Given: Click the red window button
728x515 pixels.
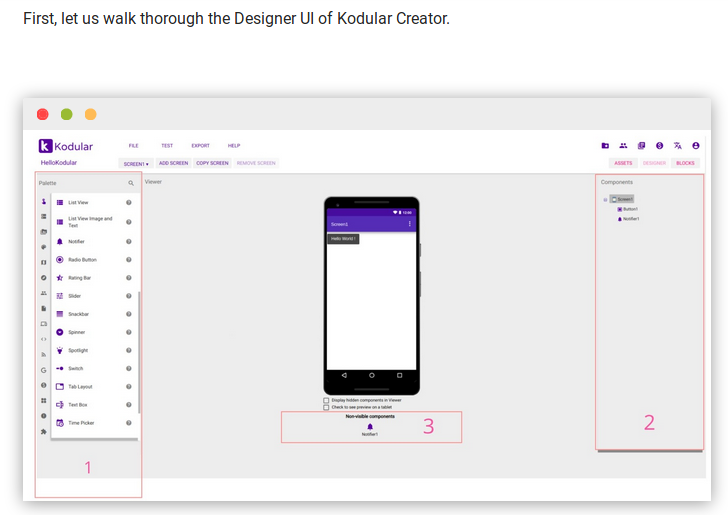Looking at the screenshot, I should coord(43,114).
